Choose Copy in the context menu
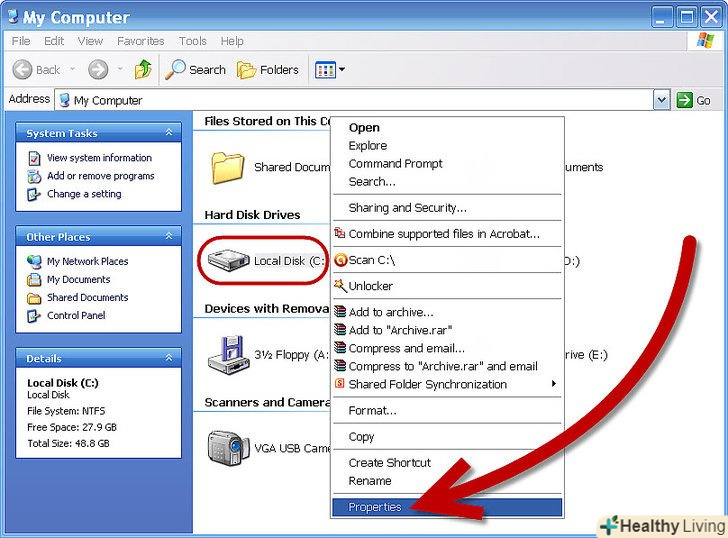The width and height of the screenshot is (728, 538). (x=447, y=437)
